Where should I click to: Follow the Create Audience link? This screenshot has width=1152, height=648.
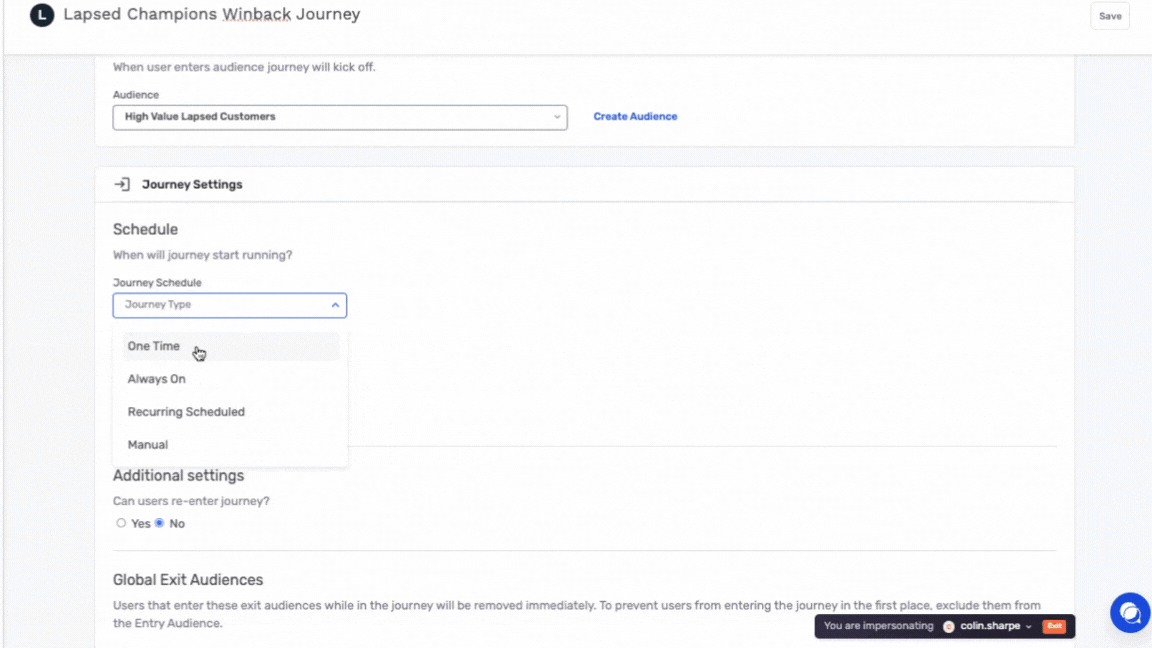635,117
